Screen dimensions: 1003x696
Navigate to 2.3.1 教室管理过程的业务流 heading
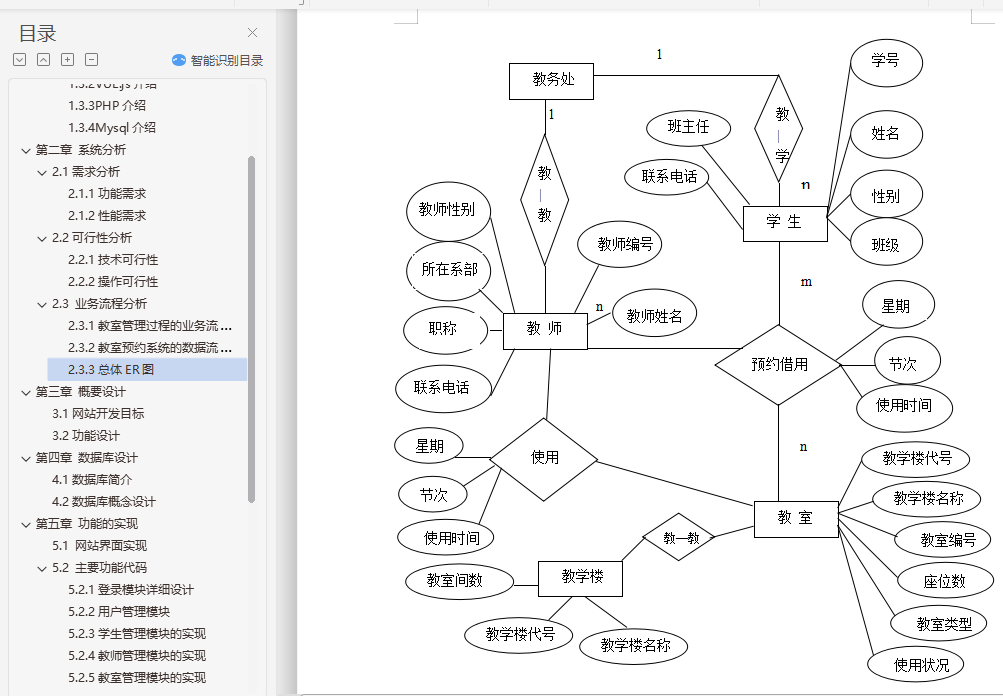pyautogui.click(x=150, y=326)
